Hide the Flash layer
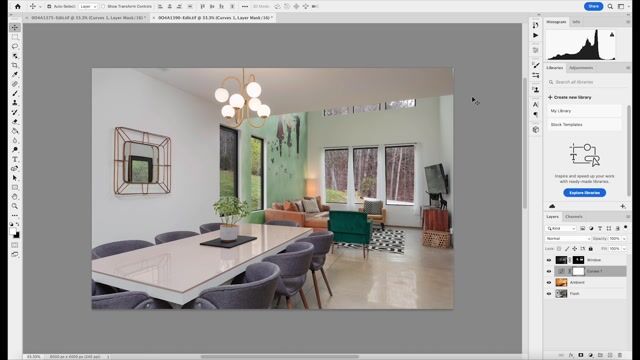The height and width of the screenshot is (360, 640). (549, 293)
